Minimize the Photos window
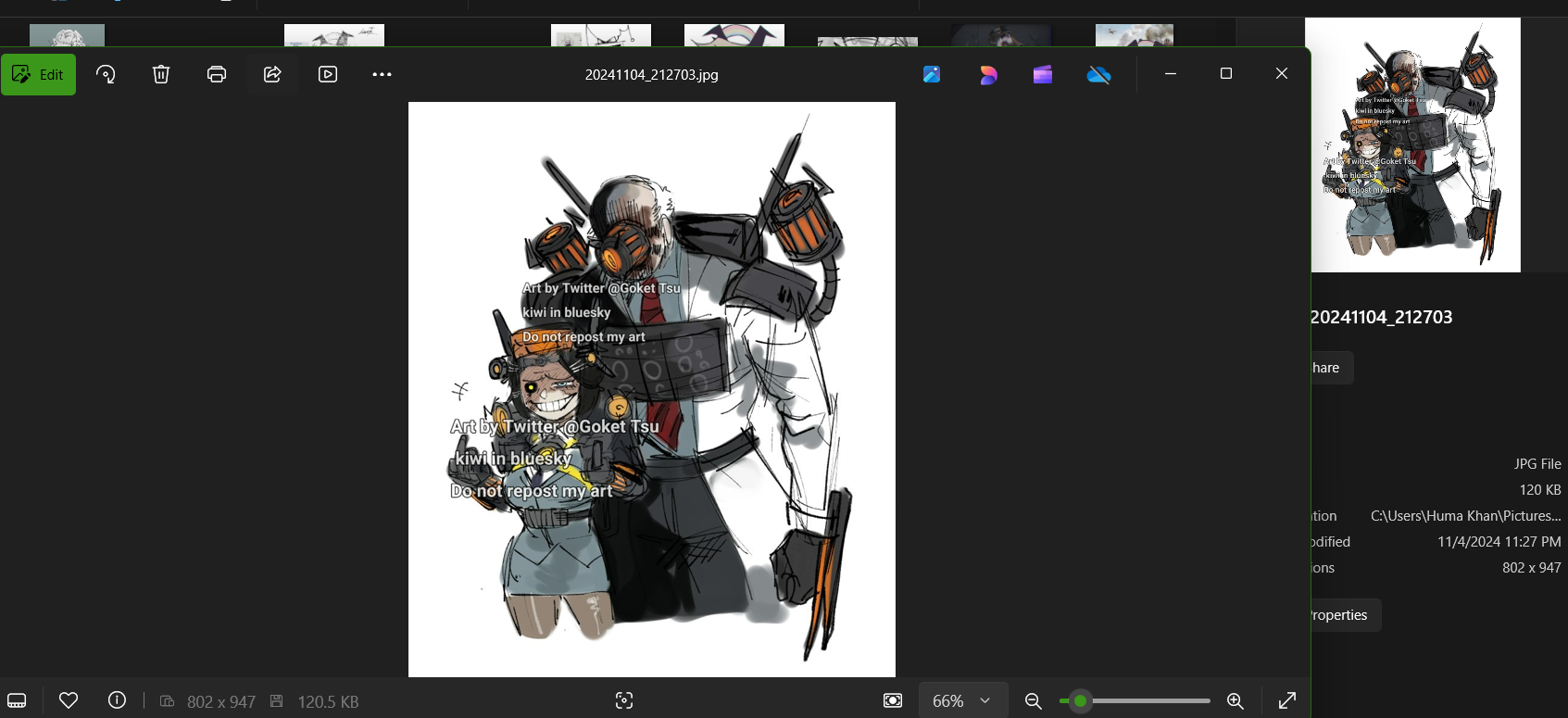This screenshot has width=1568, height=718. tap(1171, 74)
